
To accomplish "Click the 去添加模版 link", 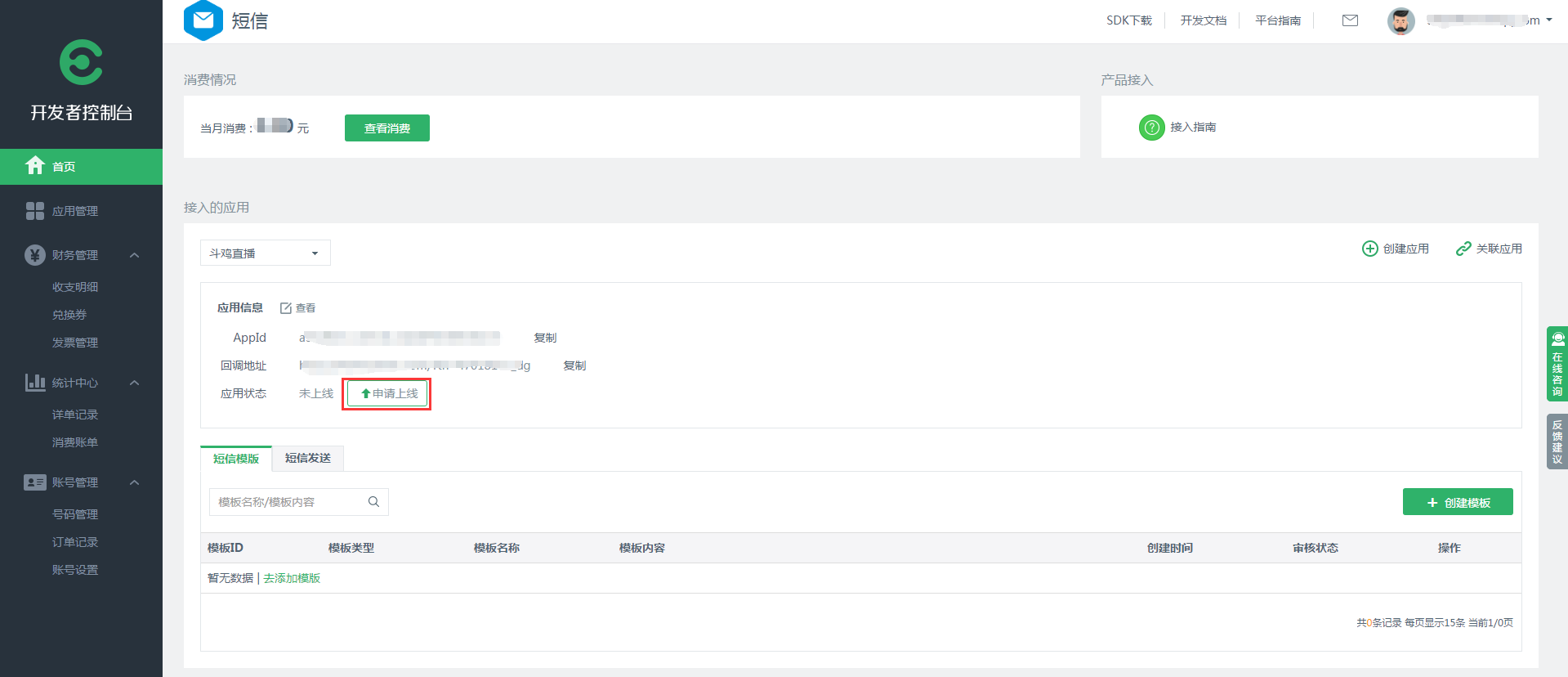I will (x=292, y=578).
